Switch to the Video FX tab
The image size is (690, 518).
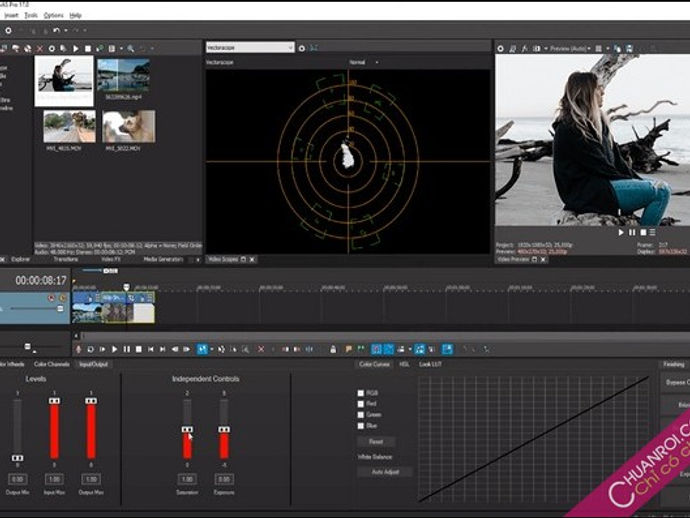coord(110,259)
